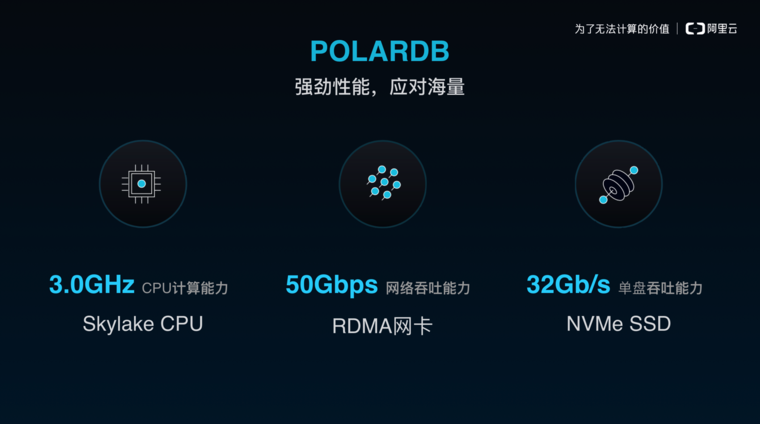760x424 pixels.
Task: Click the SSD disk icon
Action: (x=618, y=184)
